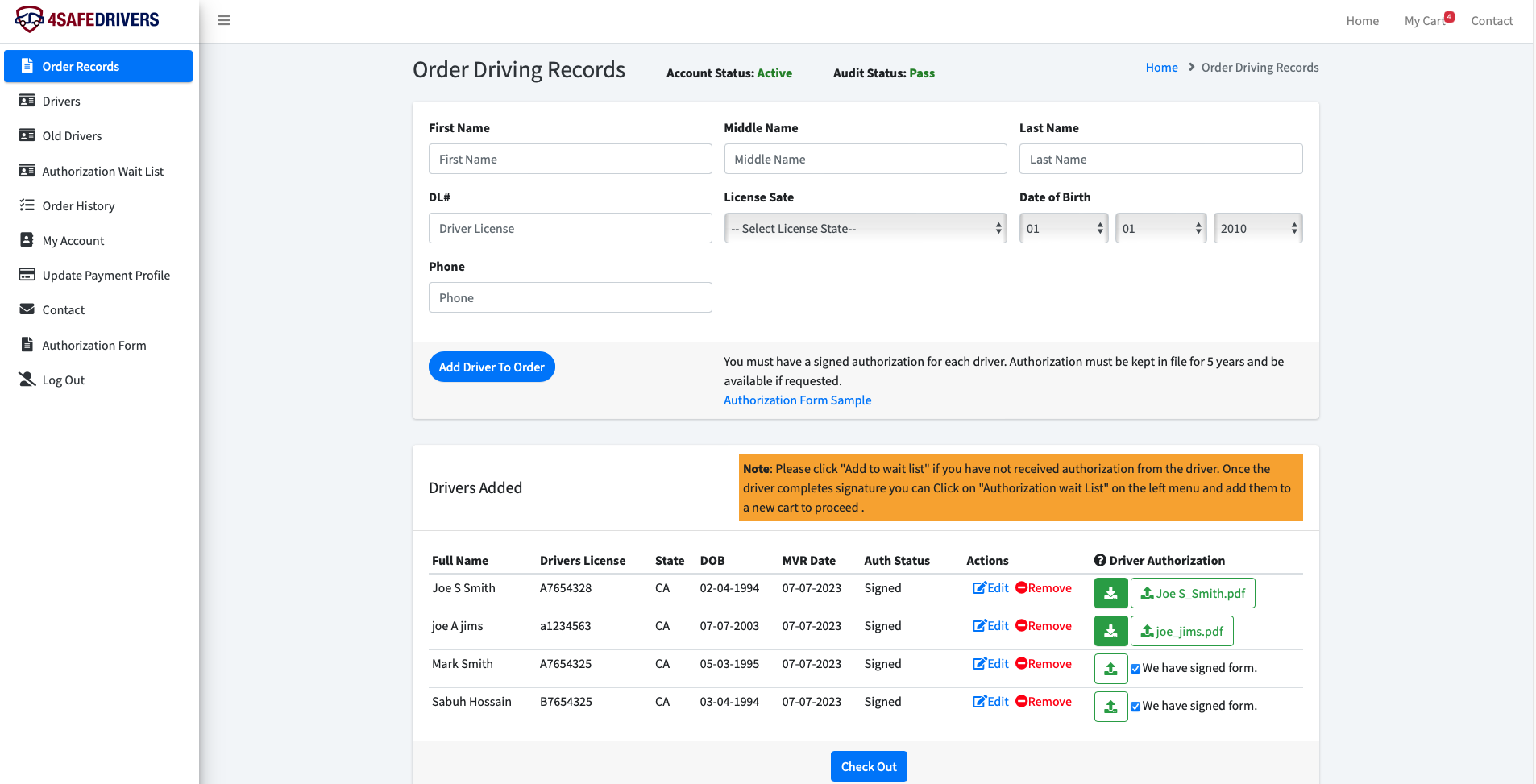Click the upload icon in Mark Smith row

click(x=1110, y=669)
